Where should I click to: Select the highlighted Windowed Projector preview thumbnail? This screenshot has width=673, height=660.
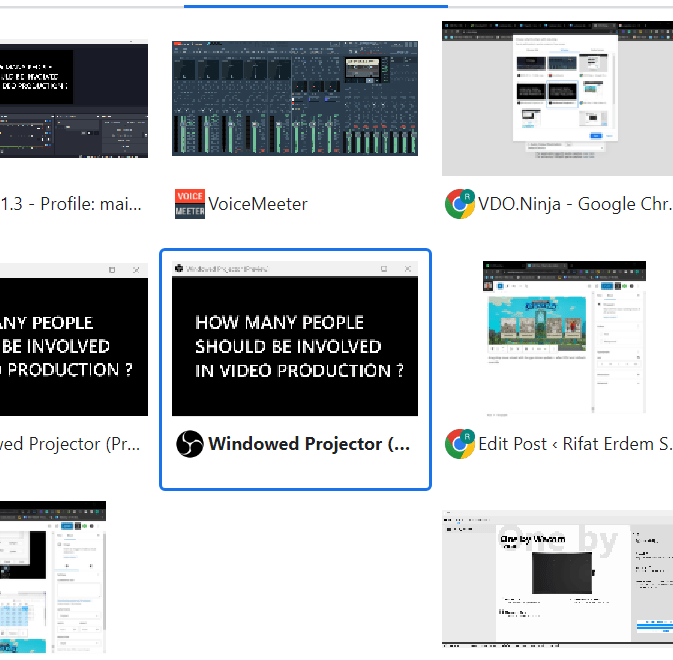click(x=295, y=338)
